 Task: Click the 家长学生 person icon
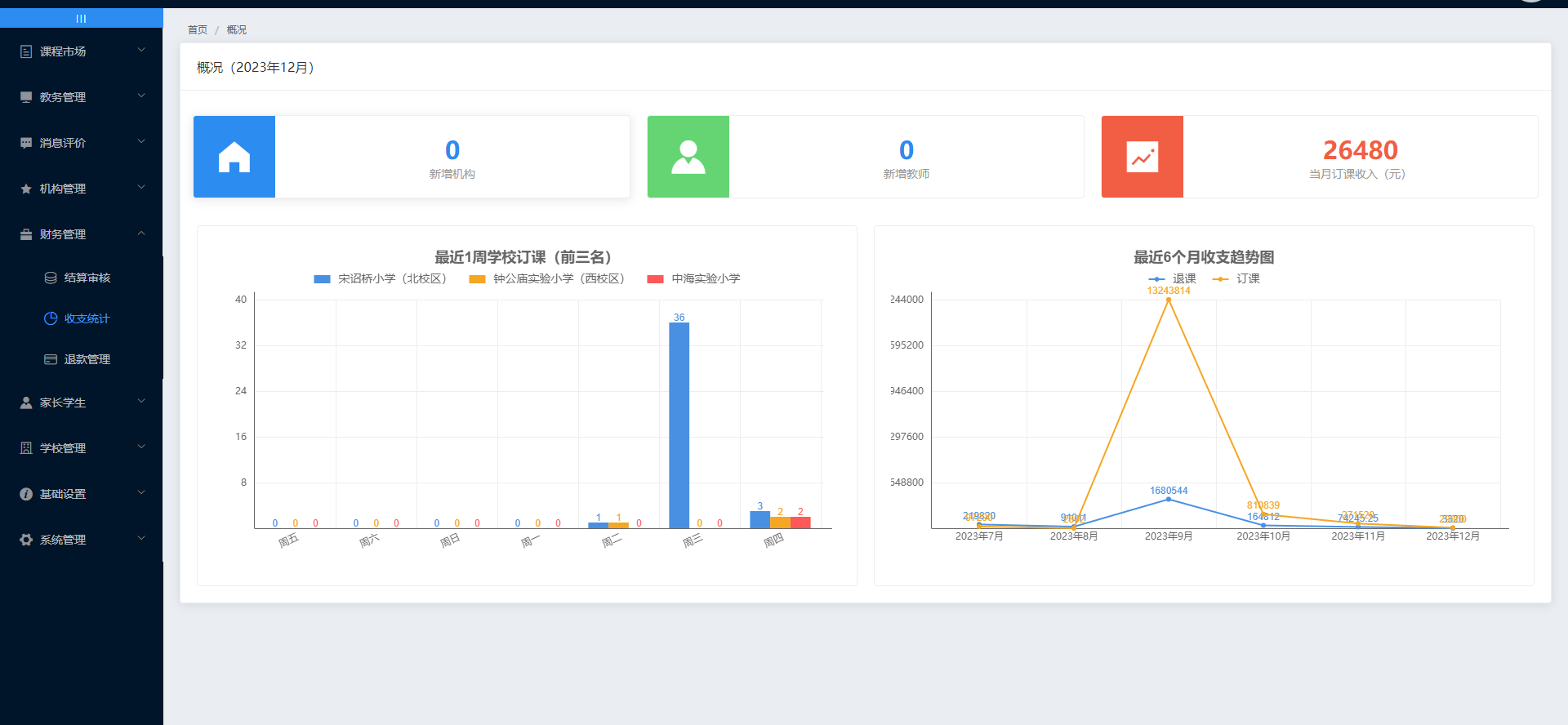26,403
